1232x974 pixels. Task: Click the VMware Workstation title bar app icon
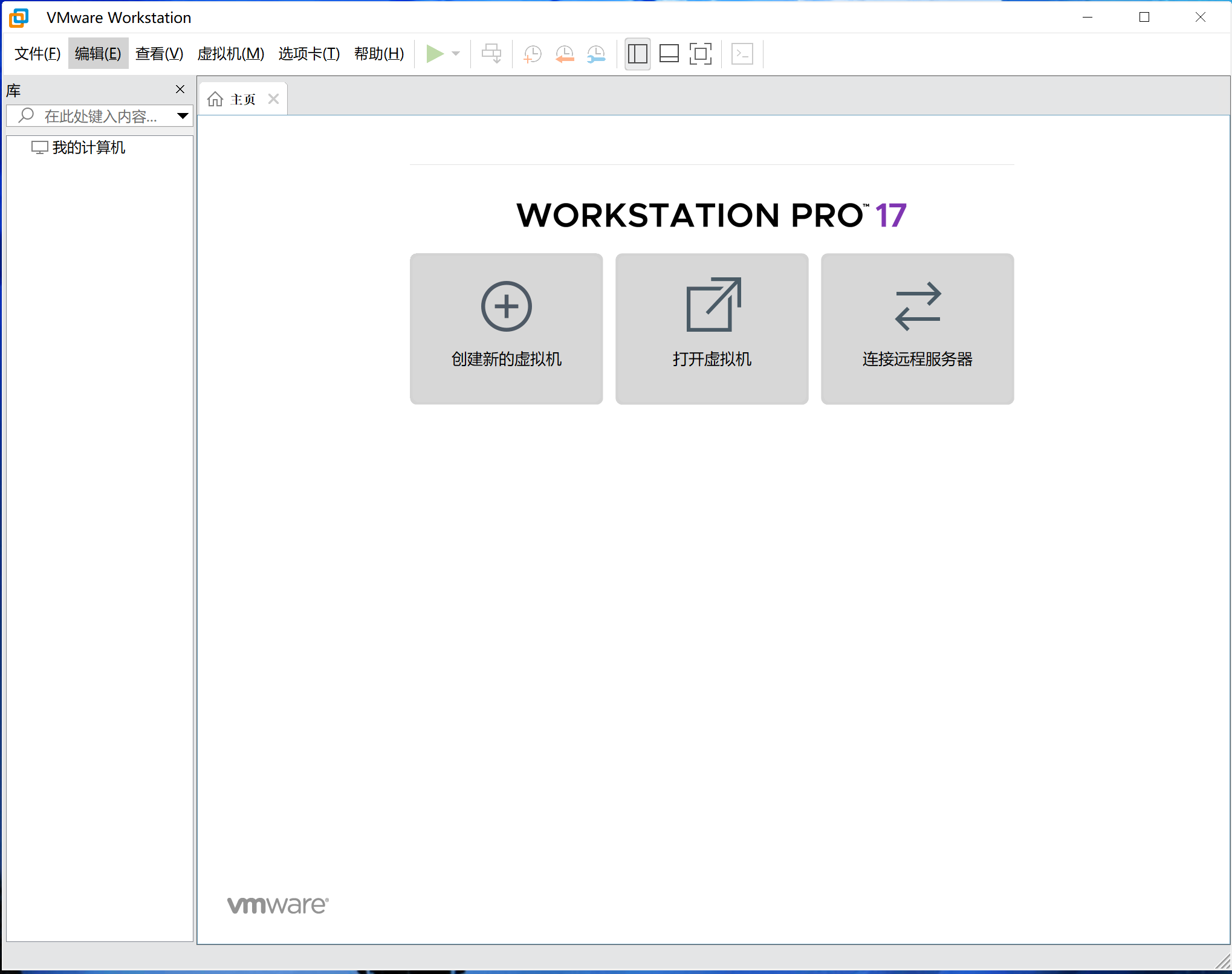pos(19,18)
